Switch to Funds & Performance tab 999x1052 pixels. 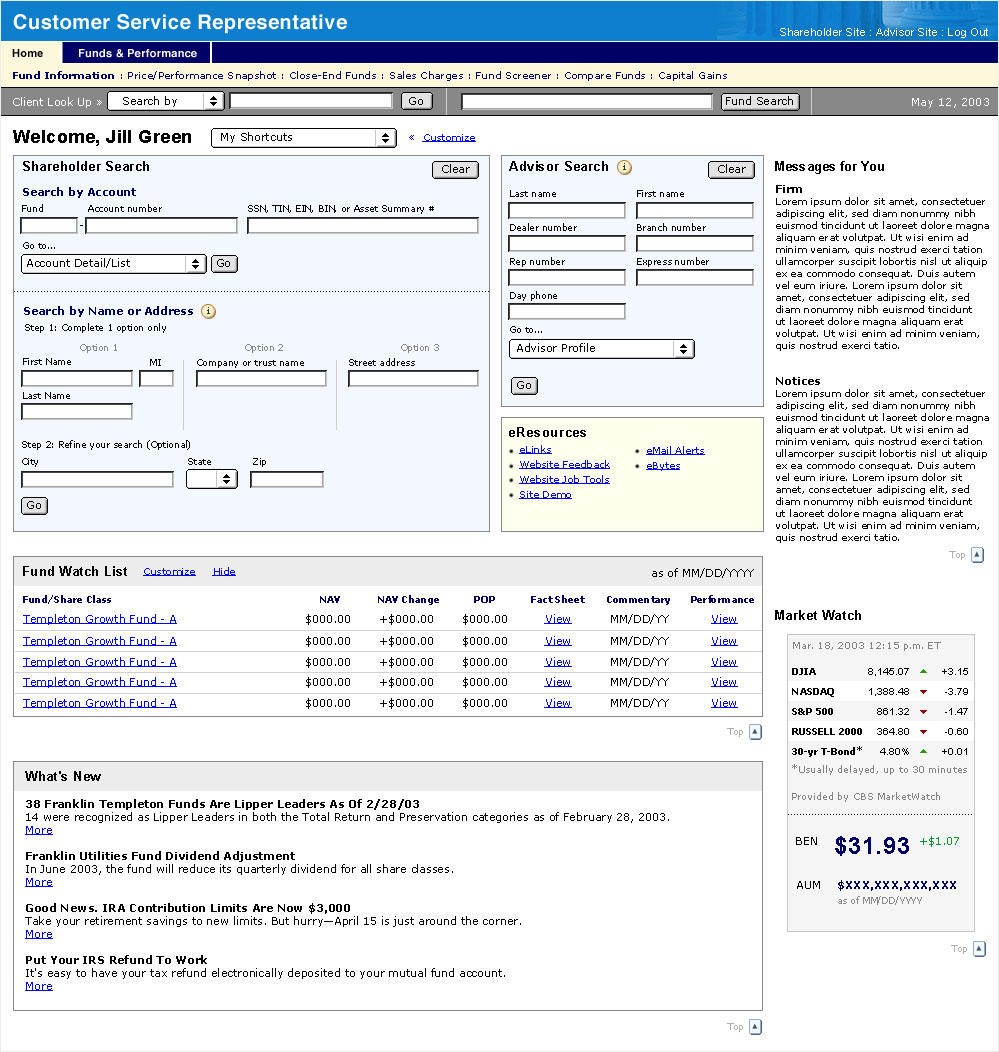point(137,53)
